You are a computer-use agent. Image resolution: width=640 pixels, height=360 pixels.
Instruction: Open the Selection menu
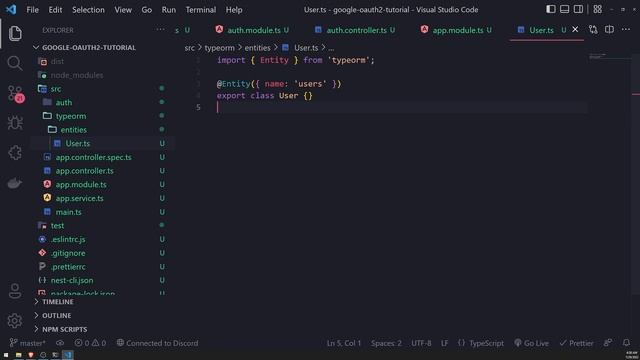coord(88,9)
